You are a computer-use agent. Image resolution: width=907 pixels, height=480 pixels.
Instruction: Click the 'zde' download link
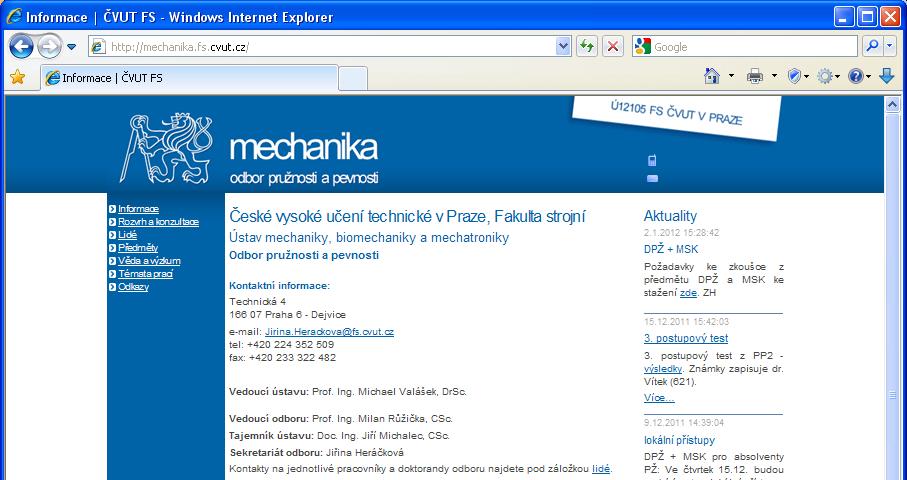point(688,293)
